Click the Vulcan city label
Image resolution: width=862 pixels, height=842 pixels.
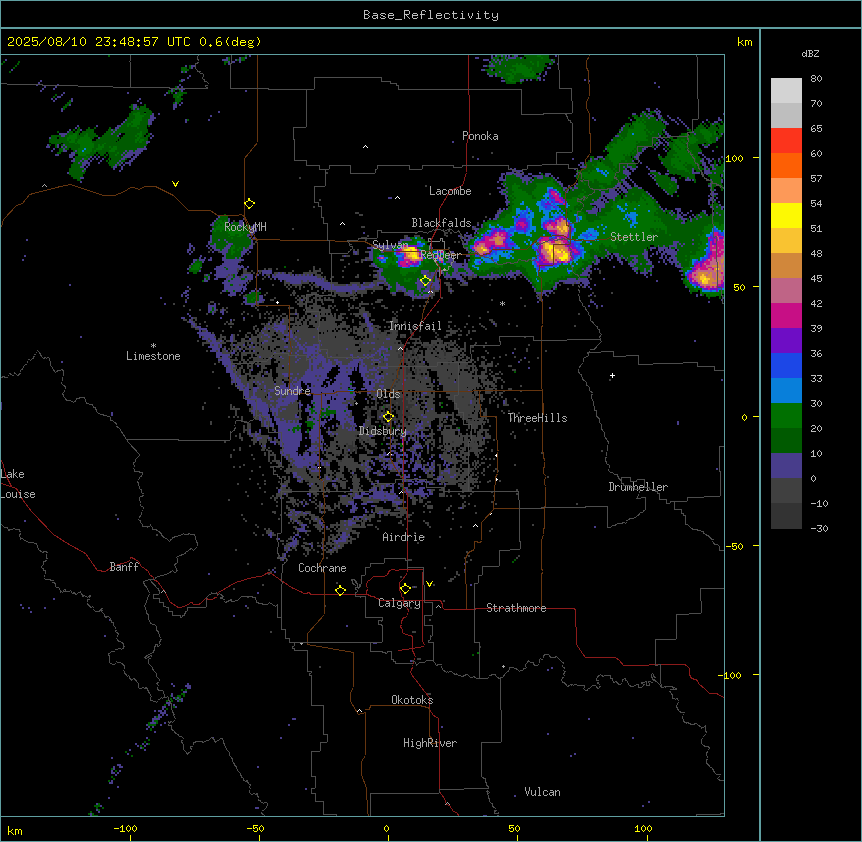coord(542,792)
